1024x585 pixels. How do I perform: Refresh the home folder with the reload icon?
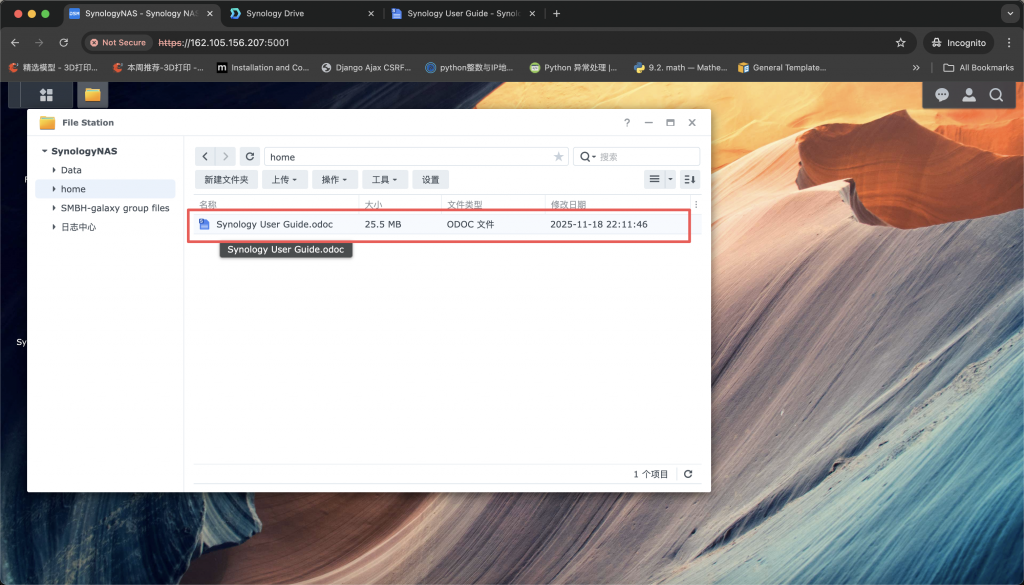(x=250, y=157)
